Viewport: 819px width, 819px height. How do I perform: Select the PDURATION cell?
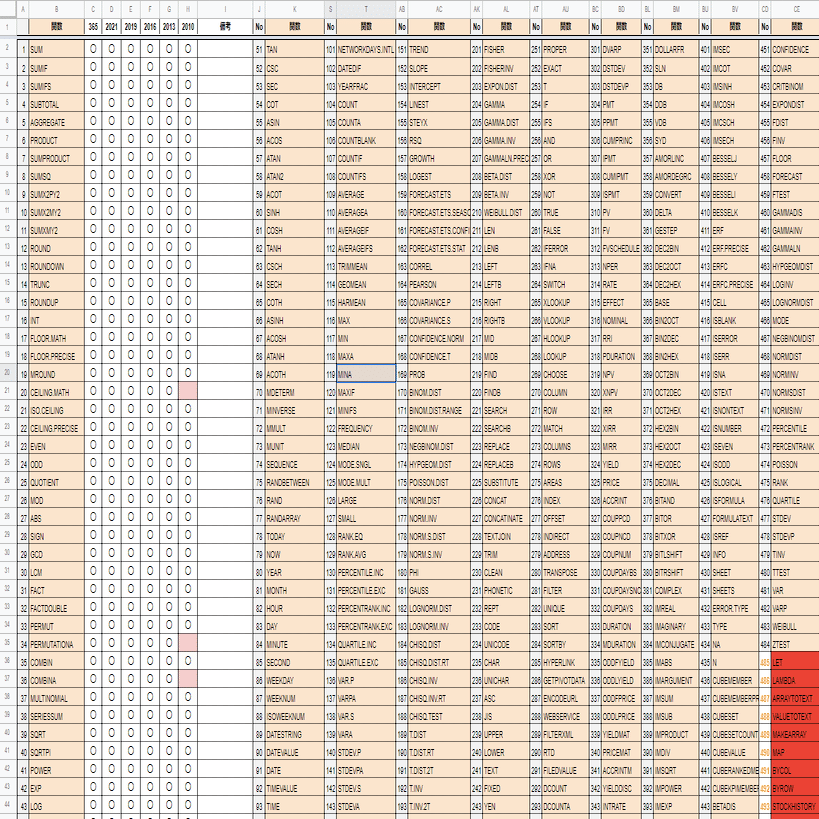621,356
